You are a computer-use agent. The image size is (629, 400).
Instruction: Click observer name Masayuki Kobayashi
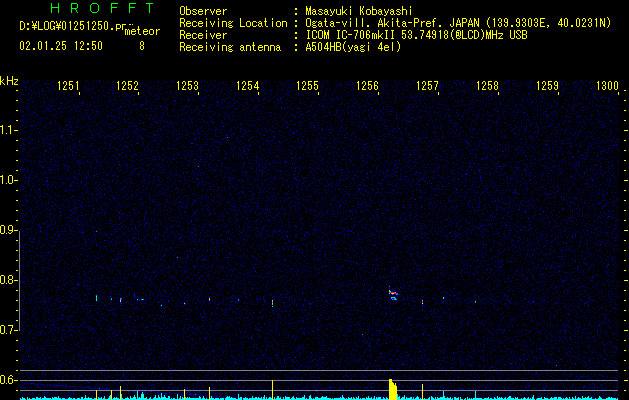coord(359,11)
